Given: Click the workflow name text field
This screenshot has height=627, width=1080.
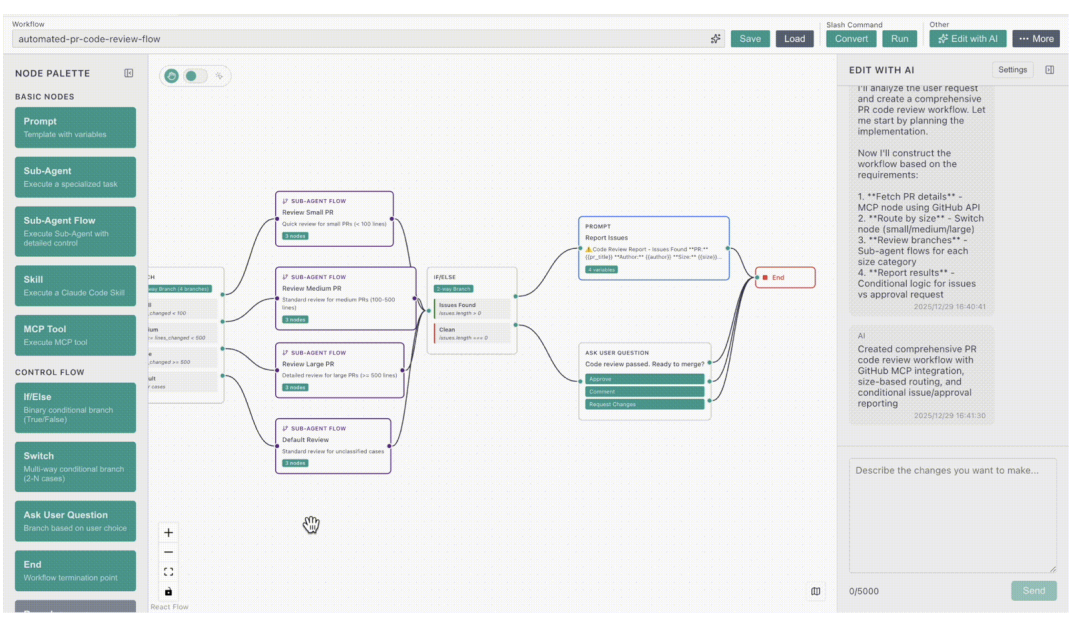Looking at the screenshot, I should click(360, 39).
